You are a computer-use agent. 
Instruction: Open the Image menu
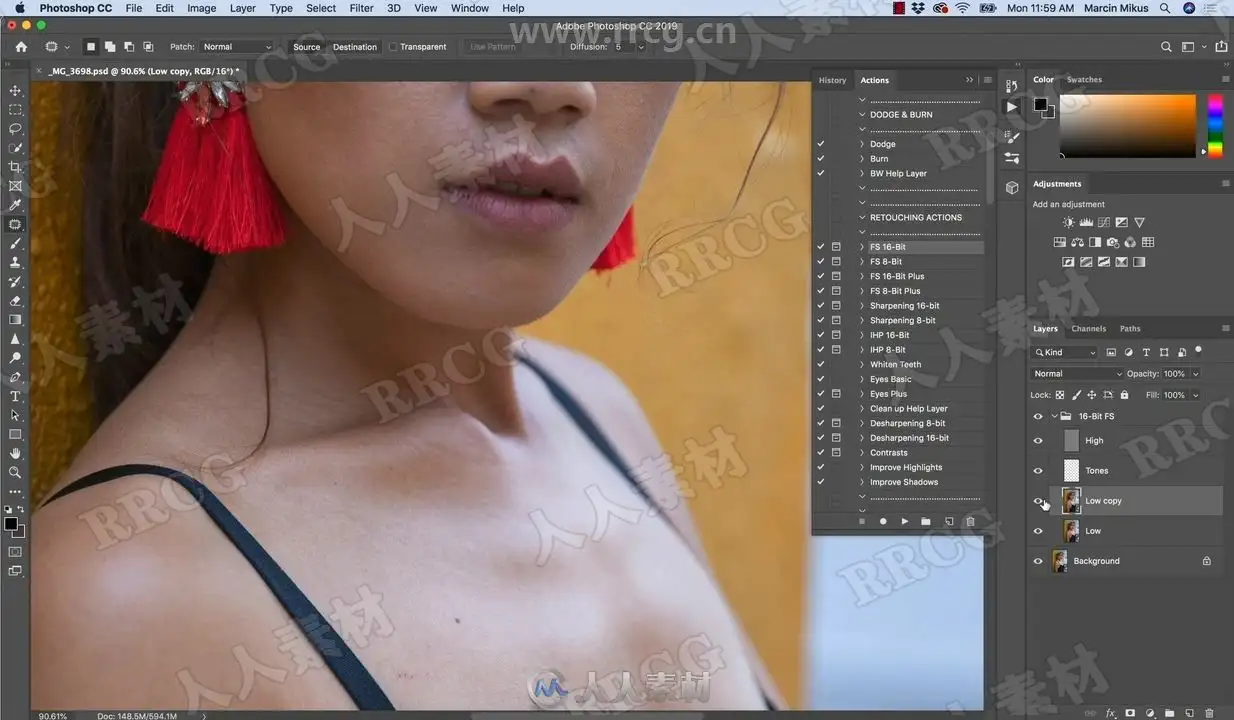click(x=201, y=8)
